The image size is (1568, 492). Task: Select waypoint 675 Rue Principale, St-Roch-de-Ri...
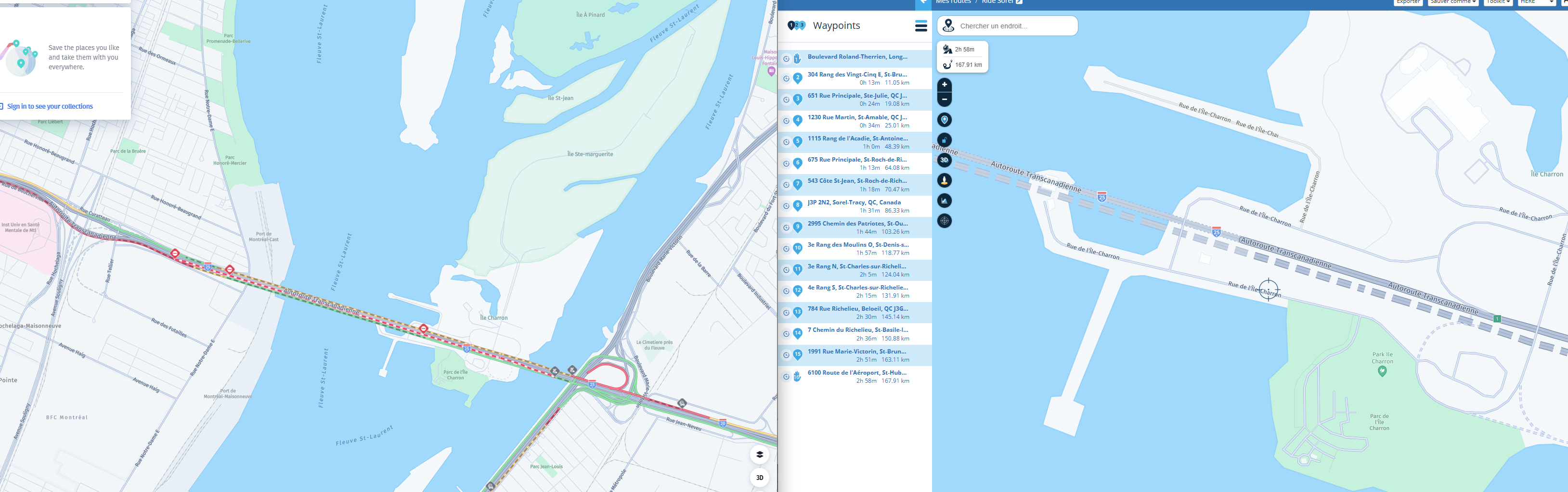pyautogui.click(x=855, y=164)
